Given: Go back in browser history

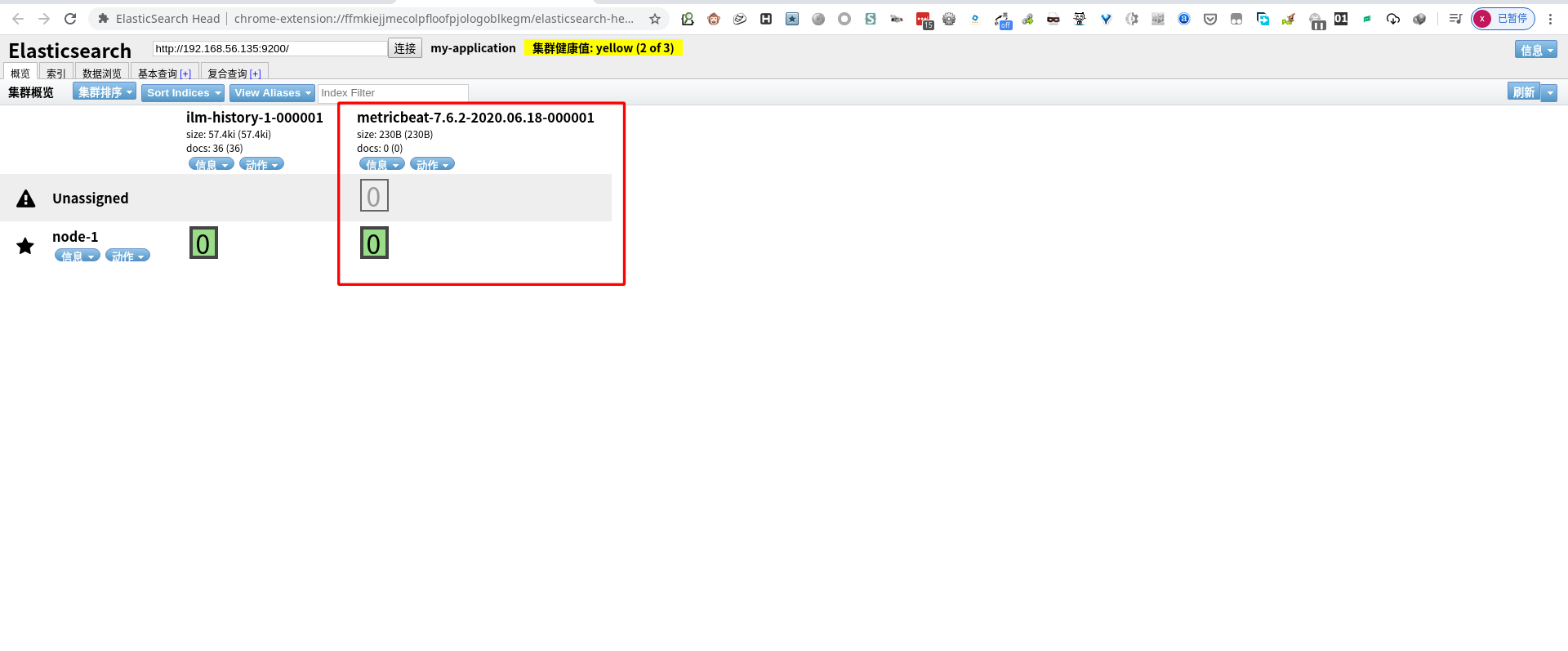Looking at the screenshot, I should pyautogui.click(x=18, y=19).
